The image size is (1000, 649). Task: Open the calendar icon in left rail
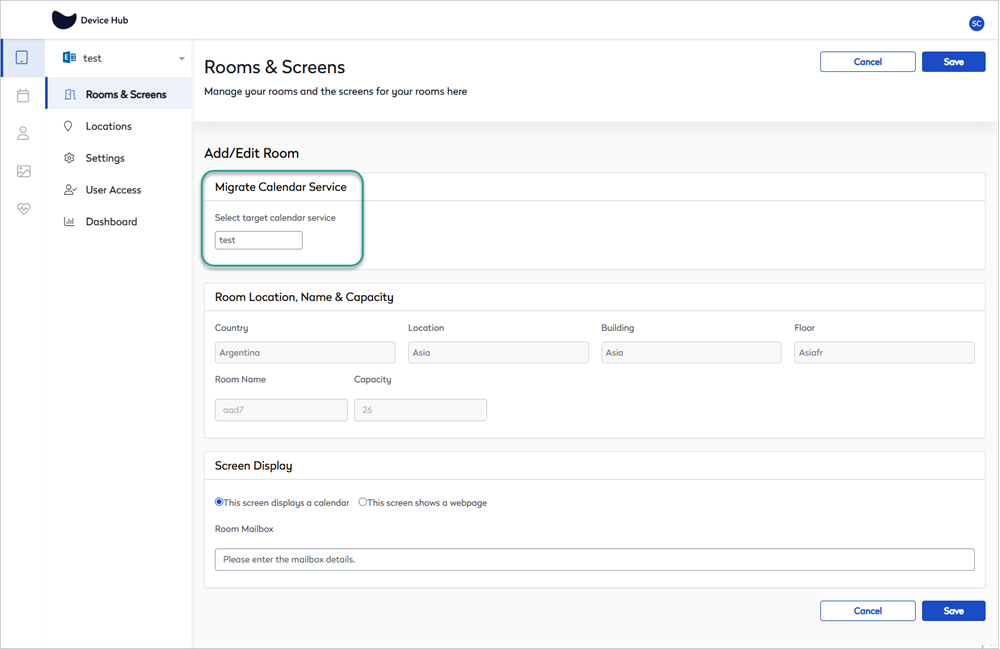(x=23, y=96)
